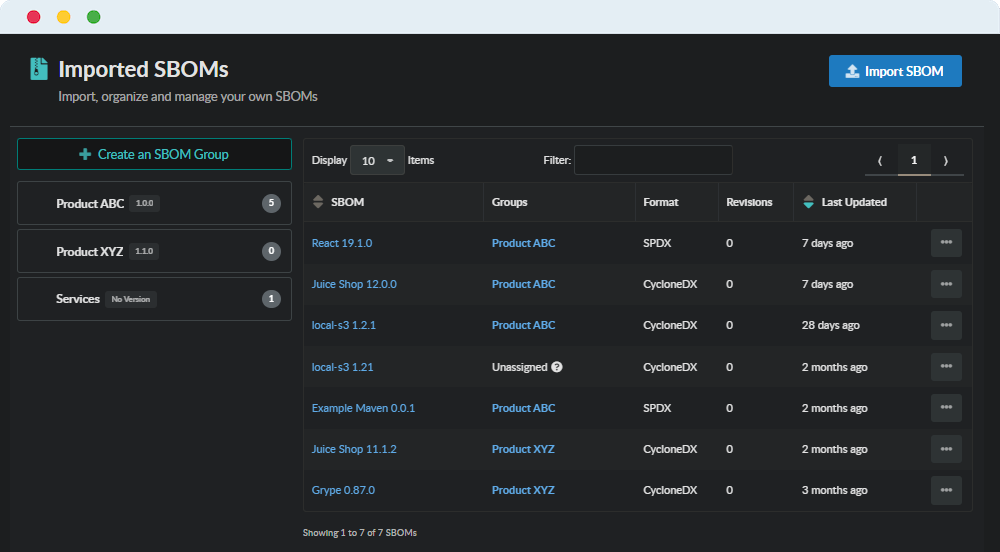
Task: Open the Example Maven 0.0.1 SBOM link
Action: pos(363,408)
